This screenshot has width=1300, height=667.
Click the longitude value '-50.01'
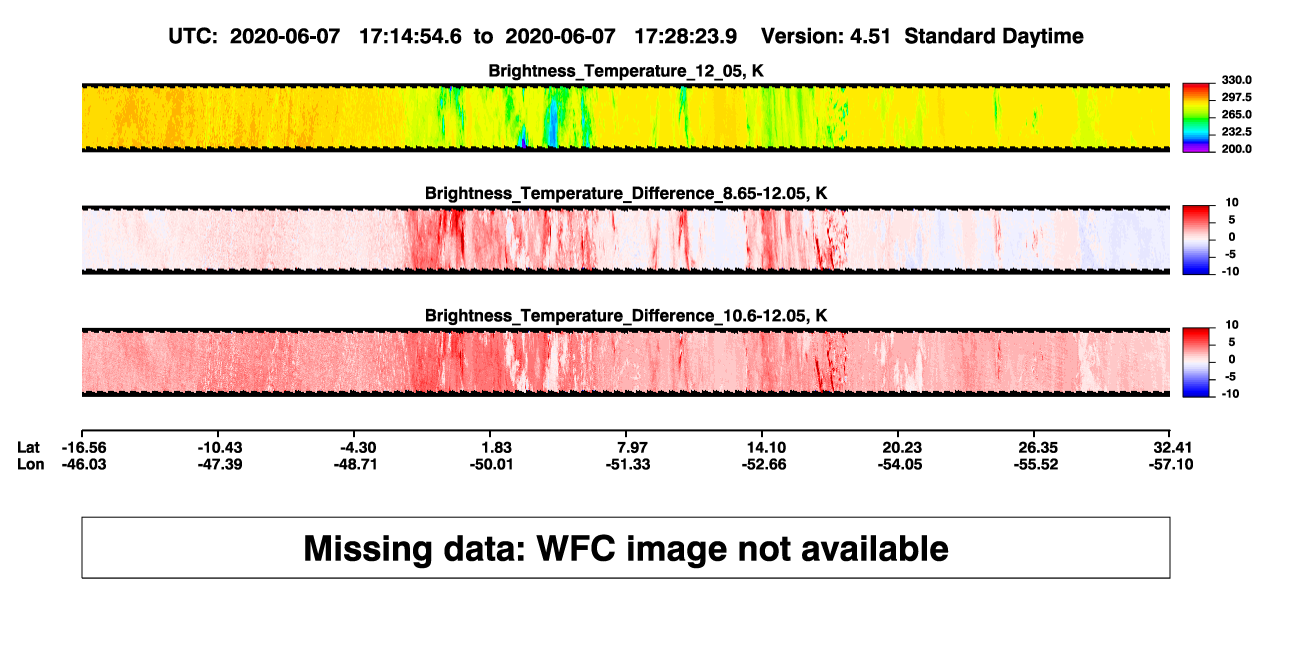click(x=490, y=464)
